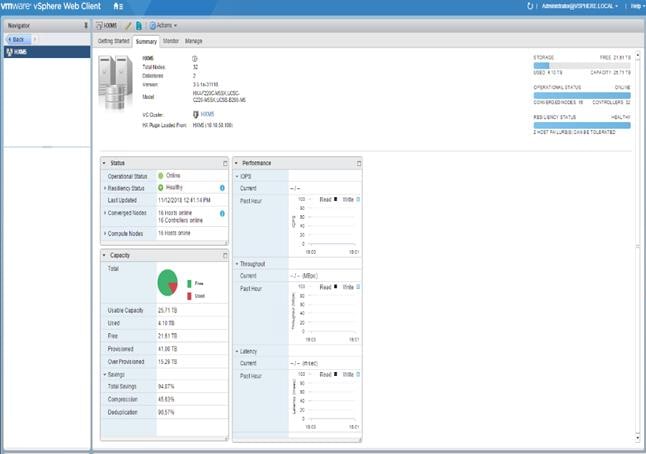Screen dimensions: 646x454
Task: Expand the Resiliency Status row
Action: tap(105, 188)
